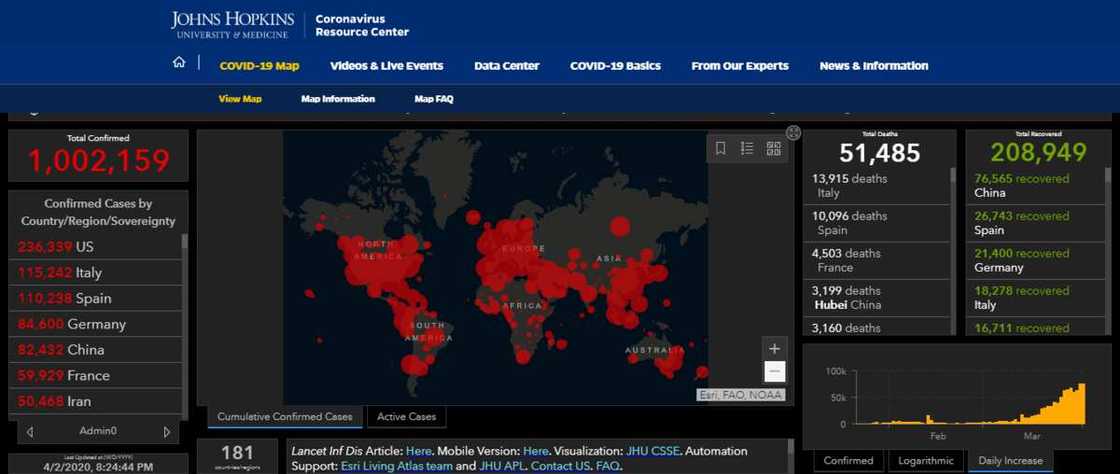This screenshot has height=474, width=1120.
Task: Click the home icon in navigation bar
Action: tap(179, 62)
